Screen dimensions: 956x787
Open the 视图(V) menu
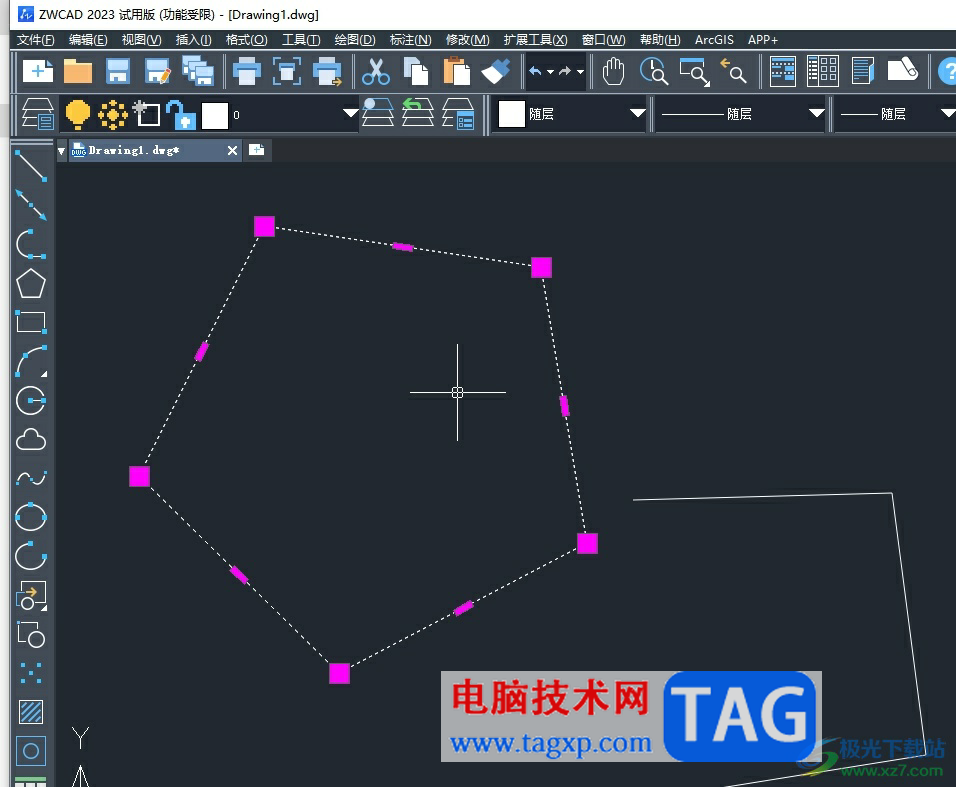pyautogui.click(x=141, y=40)
